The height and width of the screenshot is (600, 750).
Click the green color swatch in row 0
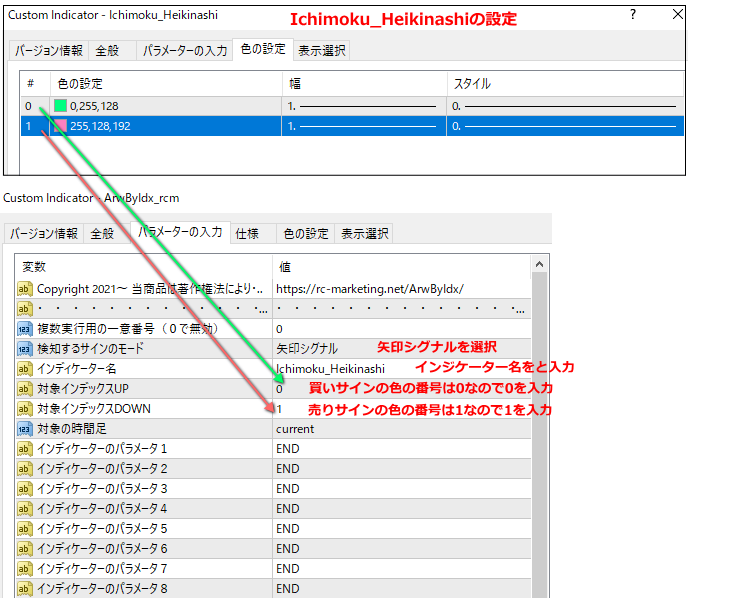click(60, 105)
